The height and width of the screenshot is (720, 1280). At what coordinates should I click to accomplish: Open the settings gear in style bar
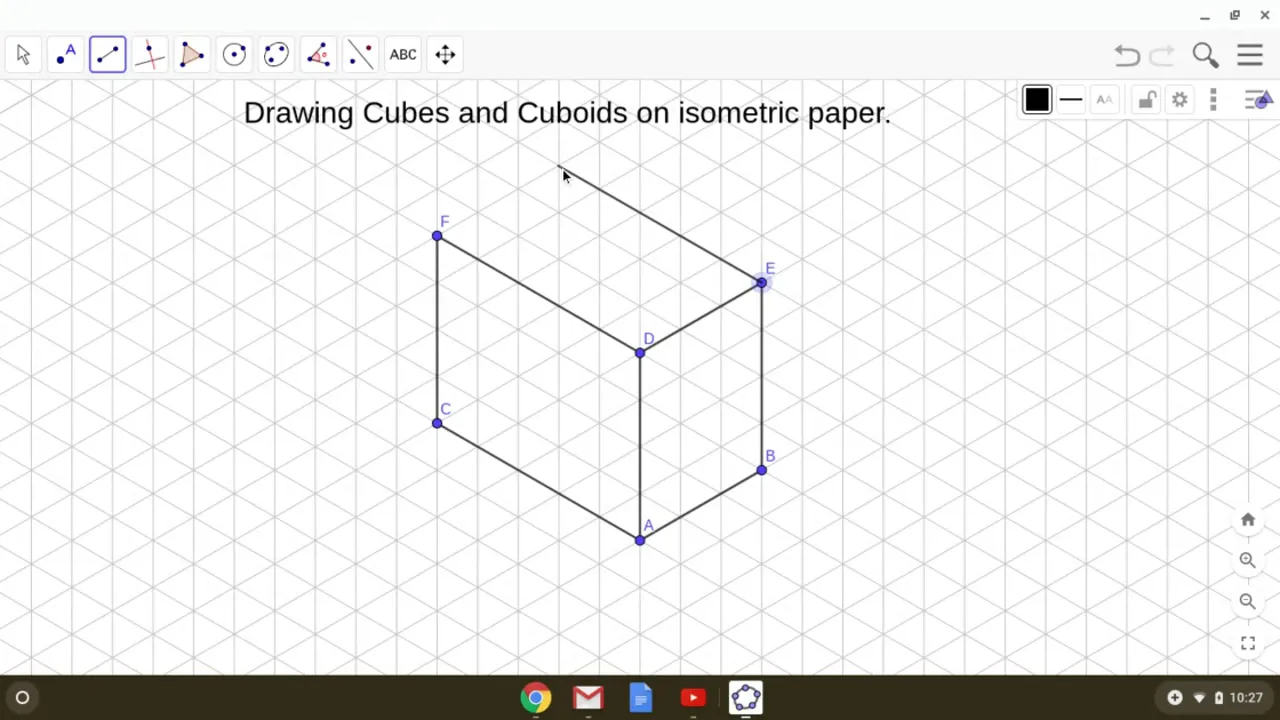[1180, 100]
